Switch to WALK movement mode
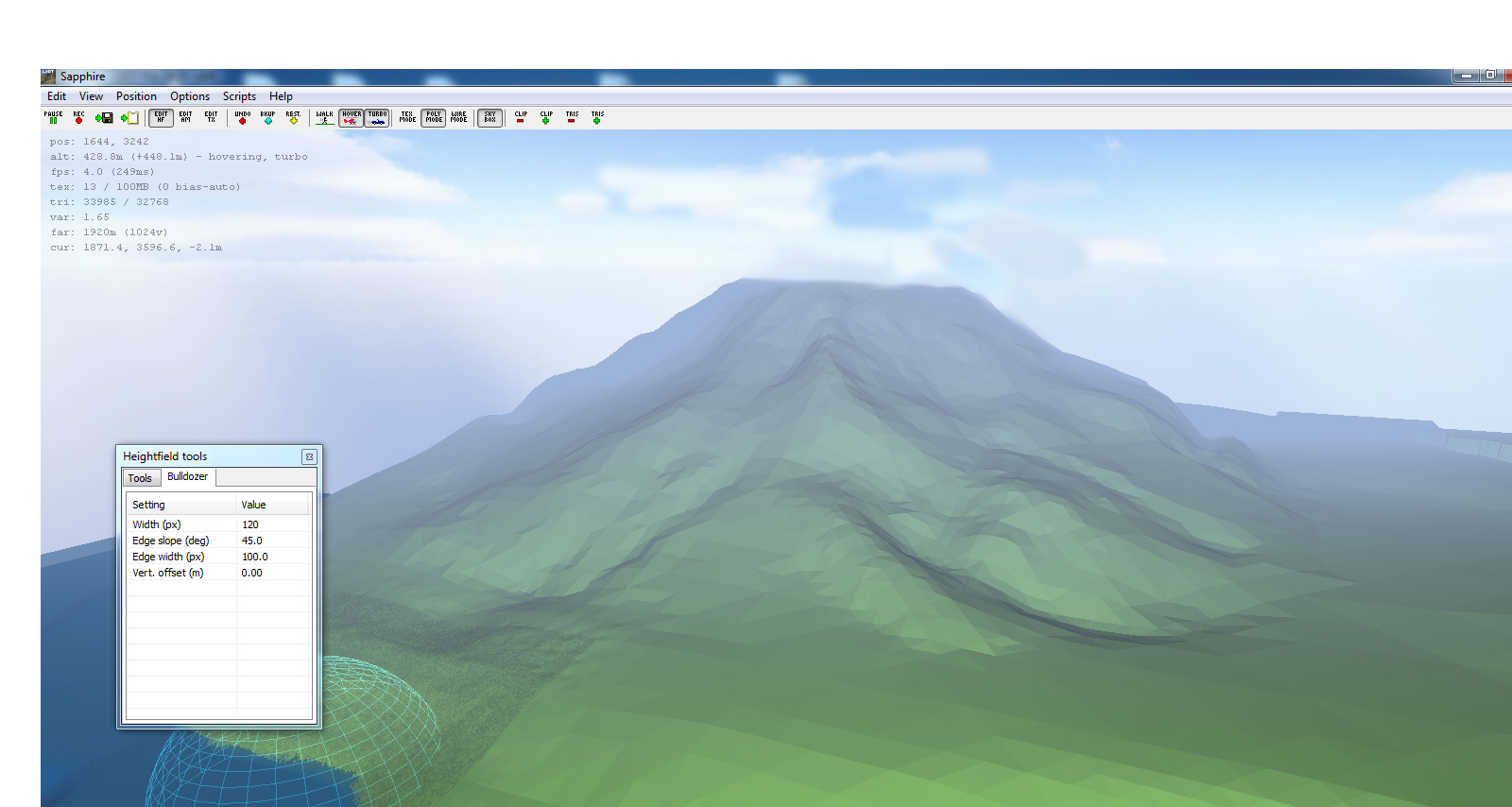The image size is (1512, 807). pyautogui.click(x=325, y=117)
